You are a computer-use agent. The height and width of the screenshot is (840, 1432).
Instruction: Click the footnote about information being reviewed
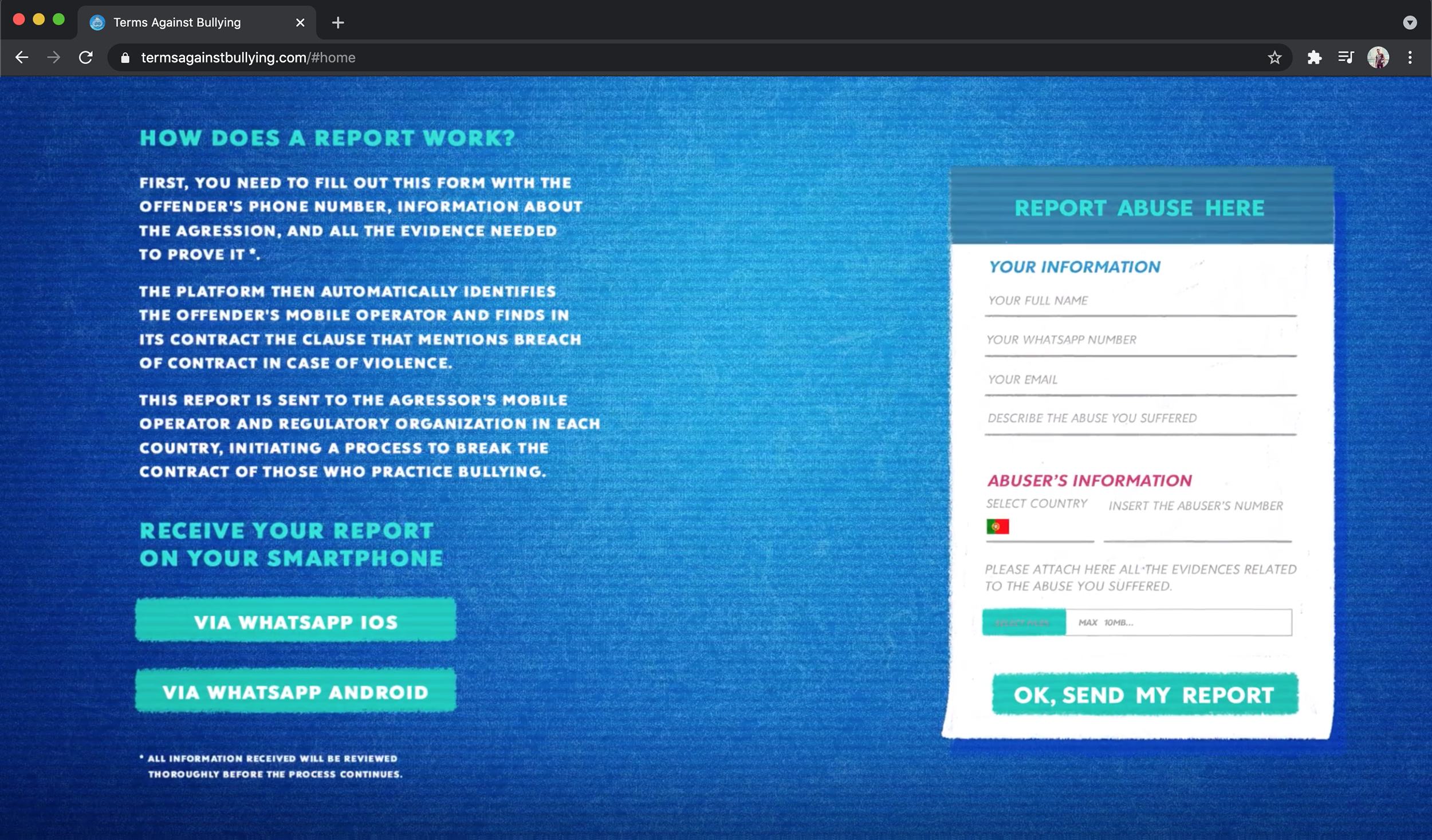(x=271, y=766)
